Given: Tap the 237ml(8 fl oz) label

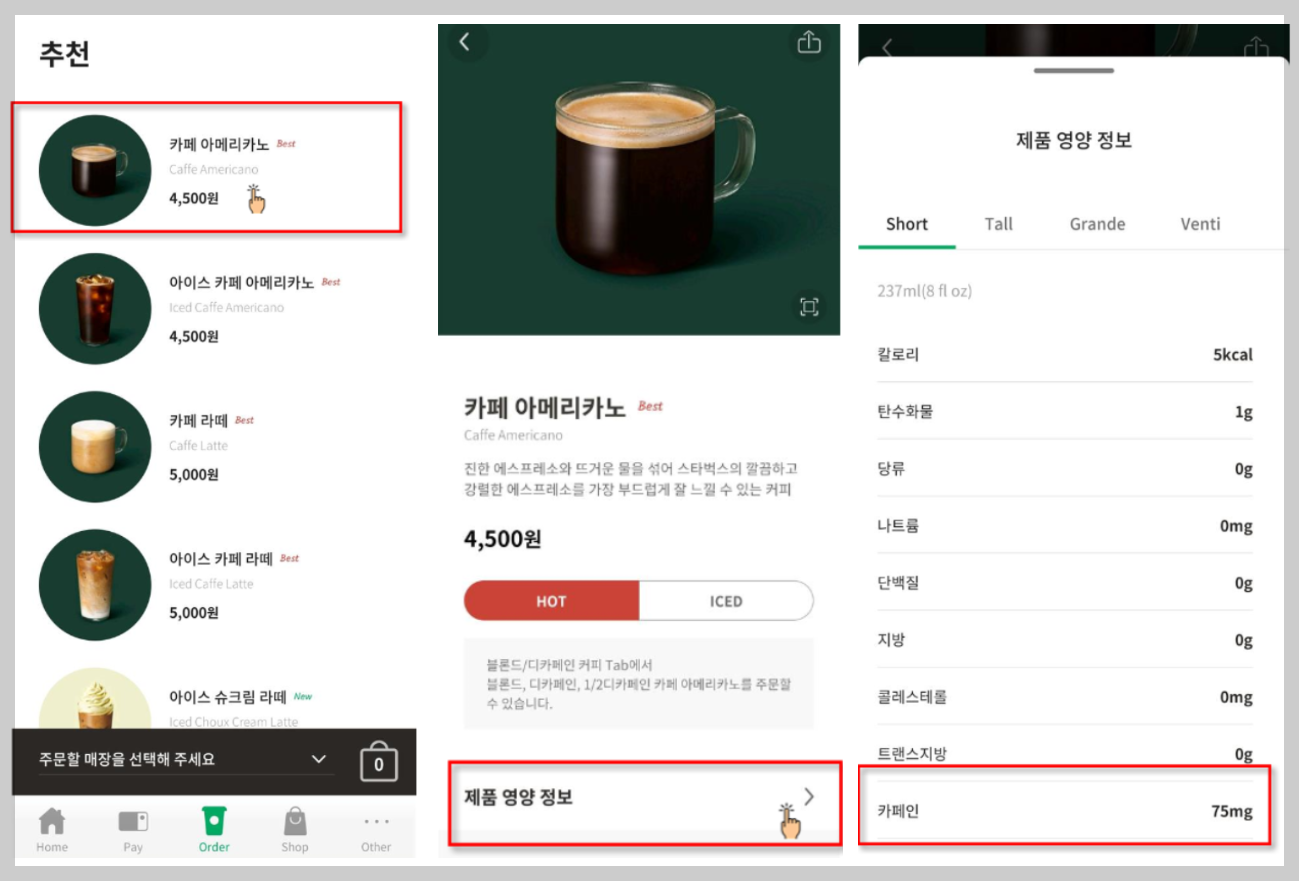Looking at the screenshot, I should [x=924, y=291].
